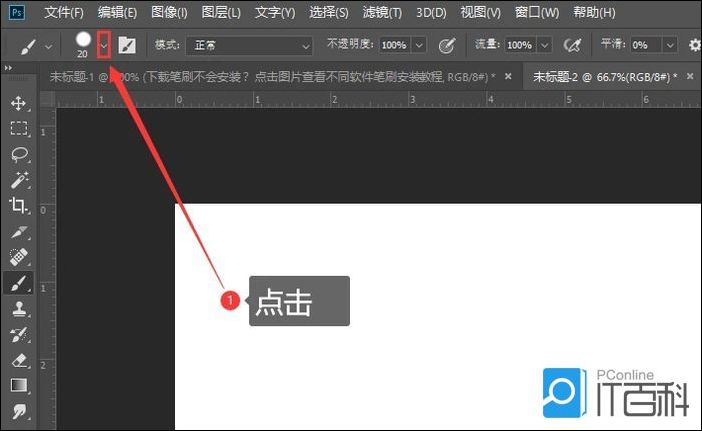
Task: Toggle pressure for opacity button
Action: (446, 45)
